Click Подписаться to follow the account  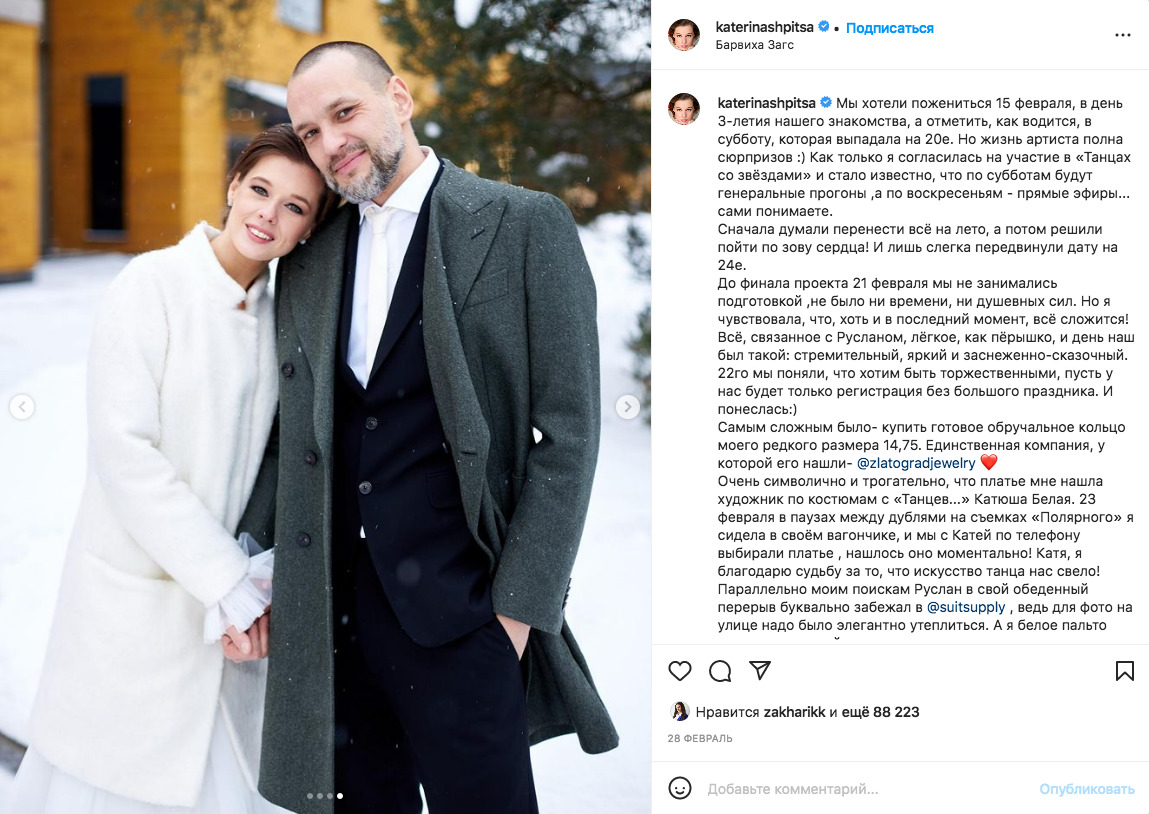[x=890, y=28]
